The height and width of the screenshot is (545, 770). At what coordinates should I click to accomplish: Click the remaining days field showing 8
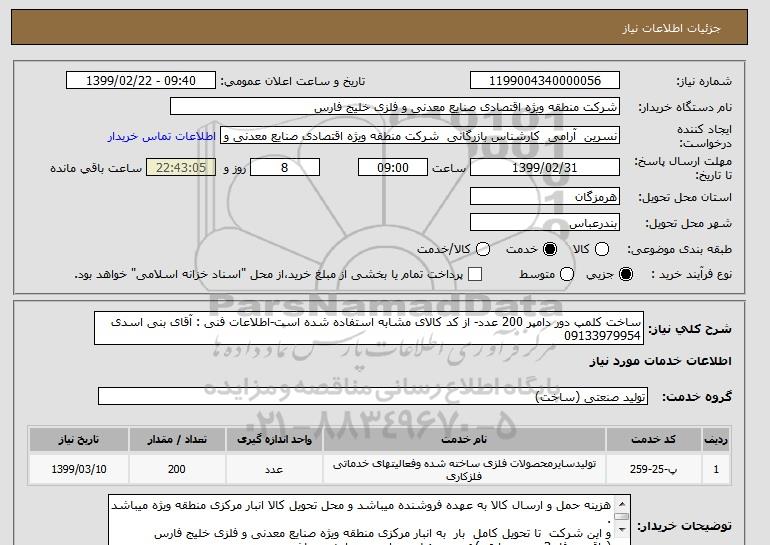click(285, 167)
